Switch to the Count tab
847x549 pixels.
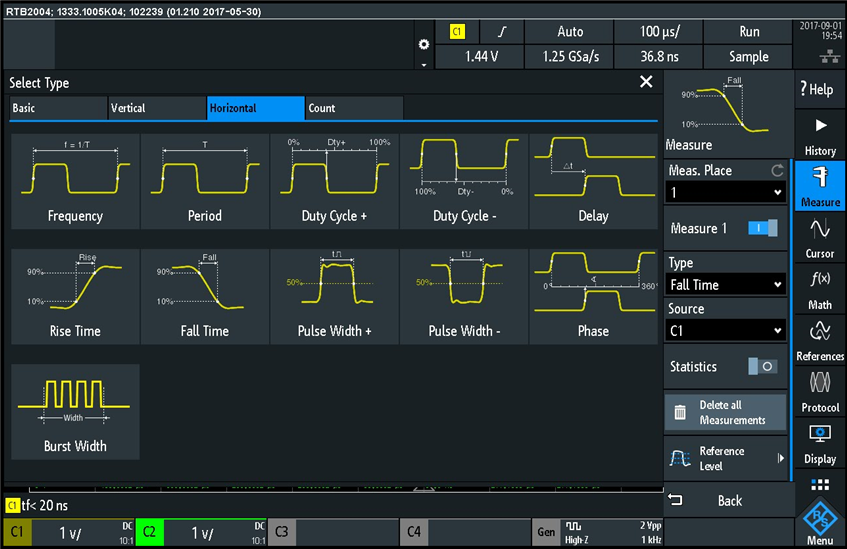[354, 108]
